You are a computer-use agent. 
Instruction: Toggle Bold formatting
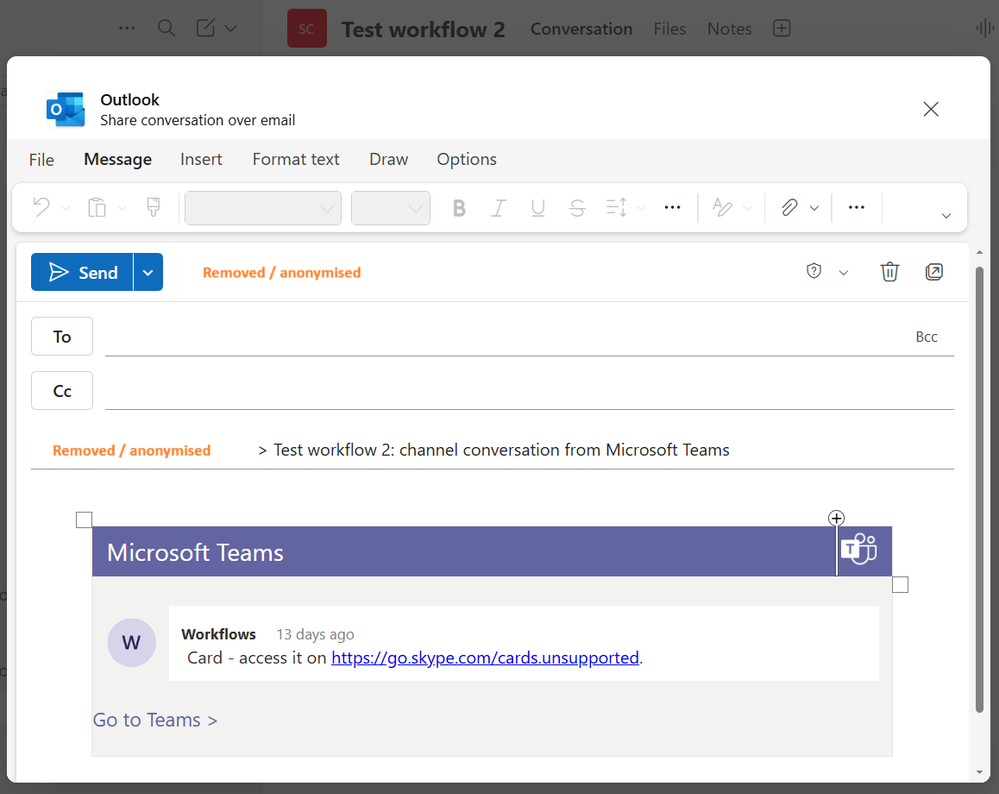pyautogui.click(x=459, y=208)
